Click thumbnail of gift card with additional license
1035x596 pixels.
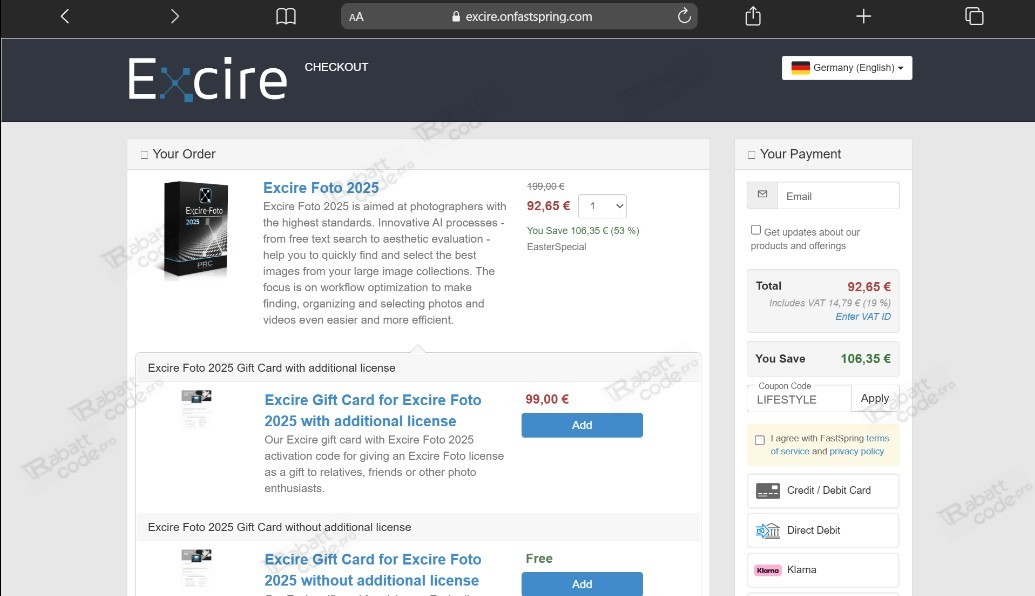[197, 409]
